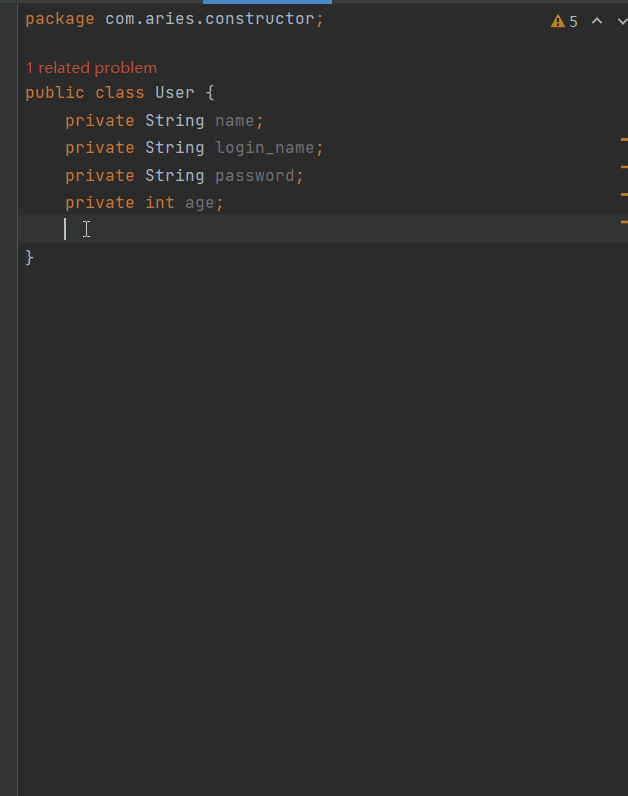Click the warning count '5'

(573, 21)
